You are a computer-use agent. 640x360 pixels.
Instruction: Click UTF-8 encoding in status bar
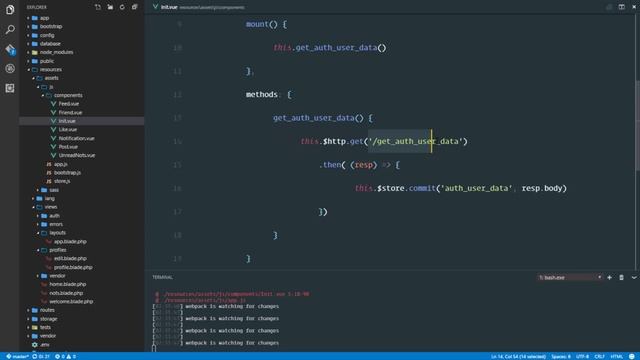pos(582,356)
